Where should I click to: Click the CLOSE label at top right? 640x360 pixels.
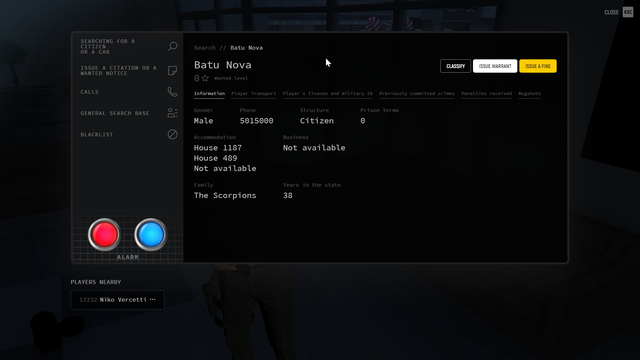[611, 12]
